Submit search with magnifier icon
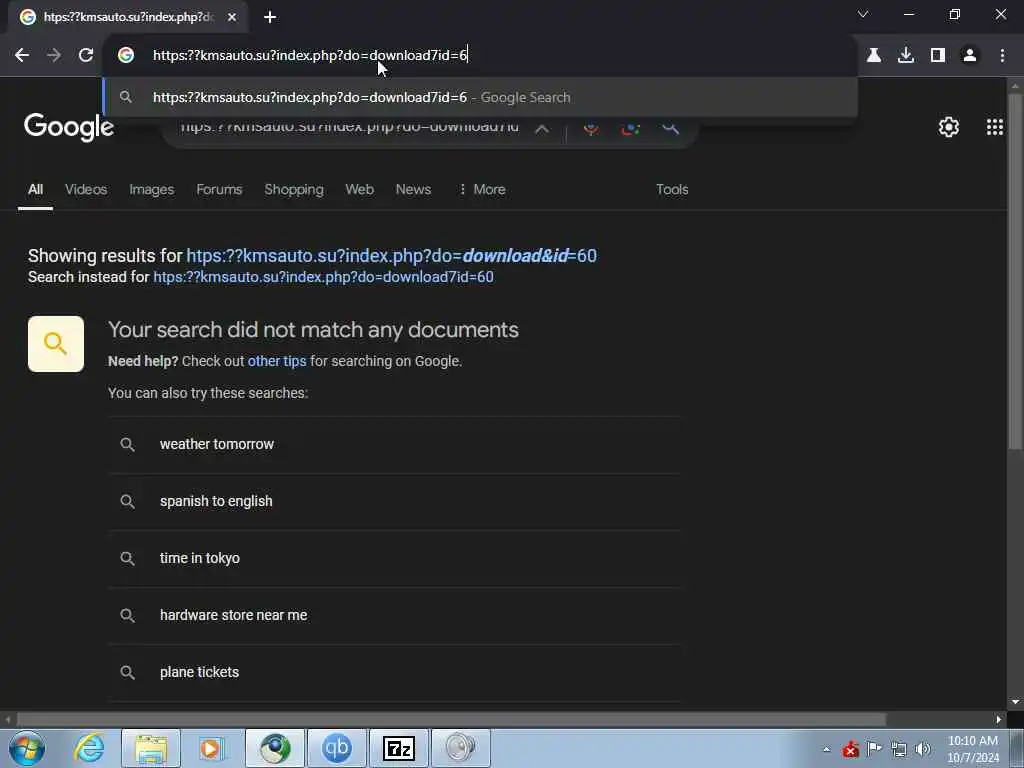This screenshot has height=768, width=1024. click(670, 127)
